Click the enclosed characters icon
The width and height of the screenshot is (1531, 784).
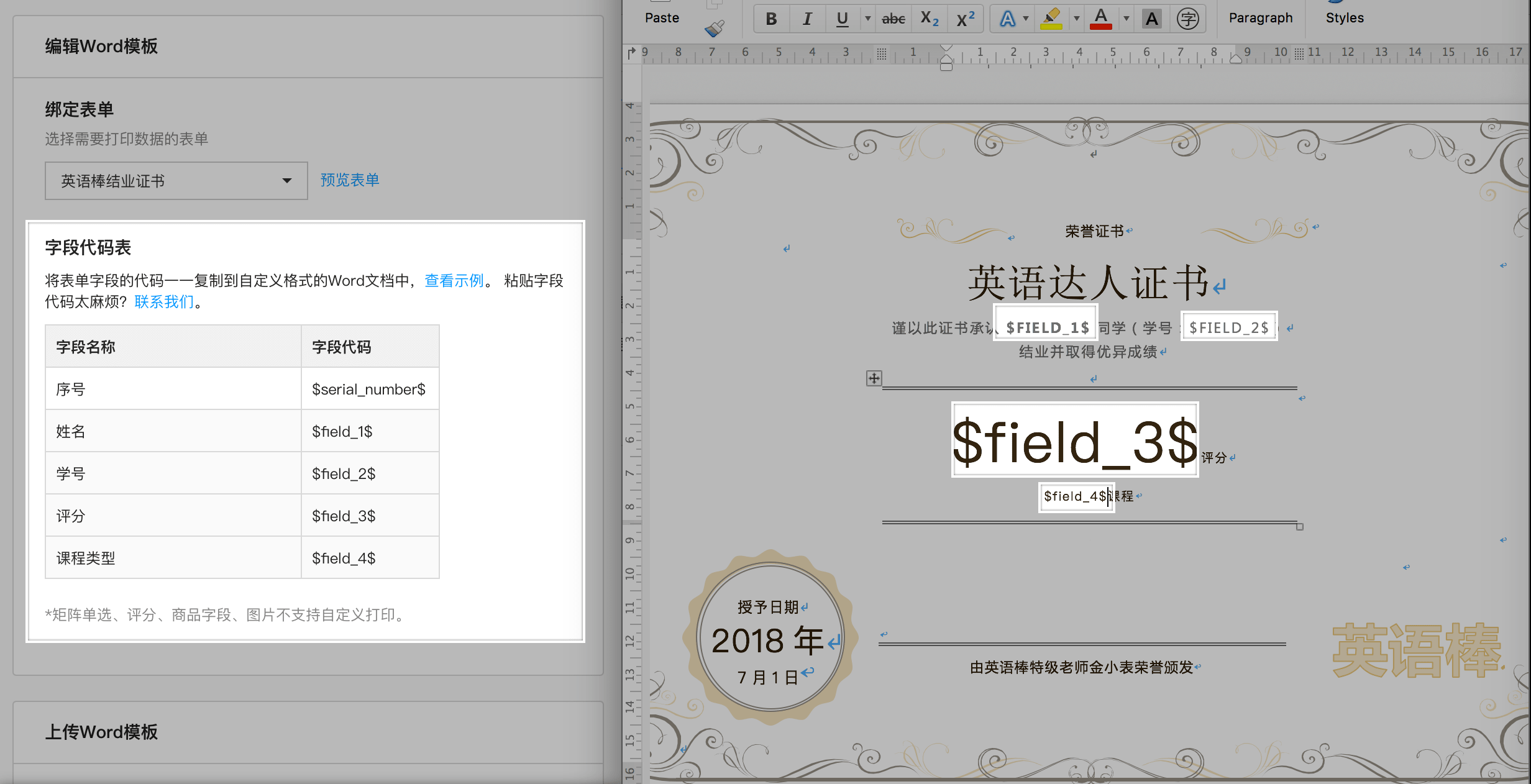(x=1187, y=19)
